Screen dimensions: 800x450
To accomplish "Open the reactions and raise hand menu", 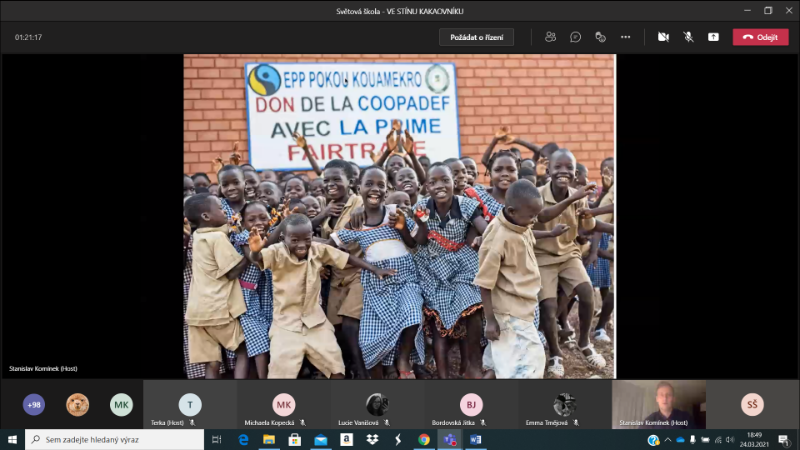I will tap(600, 37).
